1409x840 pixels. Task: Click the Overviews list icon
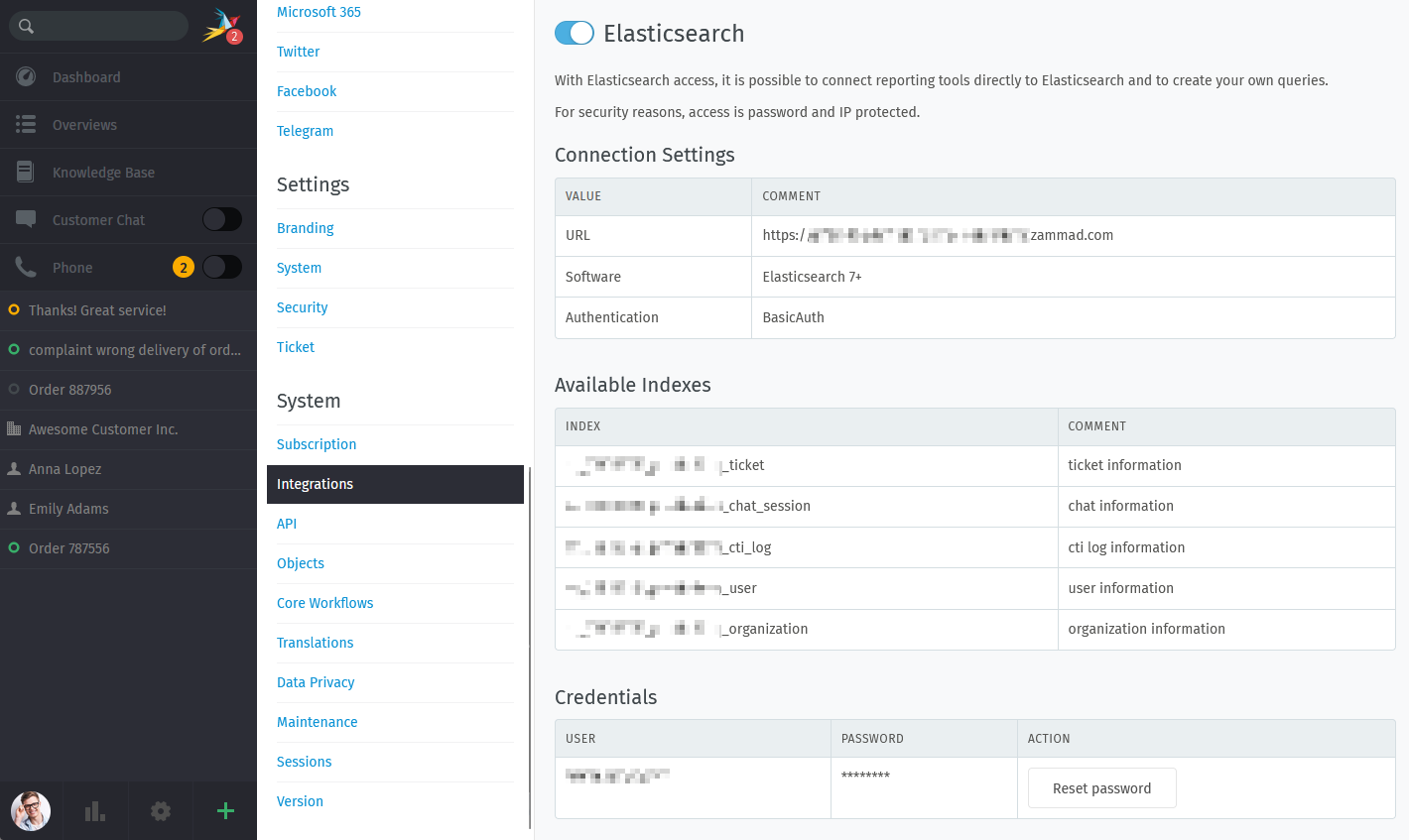pyautogui.click(x=26, y=124)
